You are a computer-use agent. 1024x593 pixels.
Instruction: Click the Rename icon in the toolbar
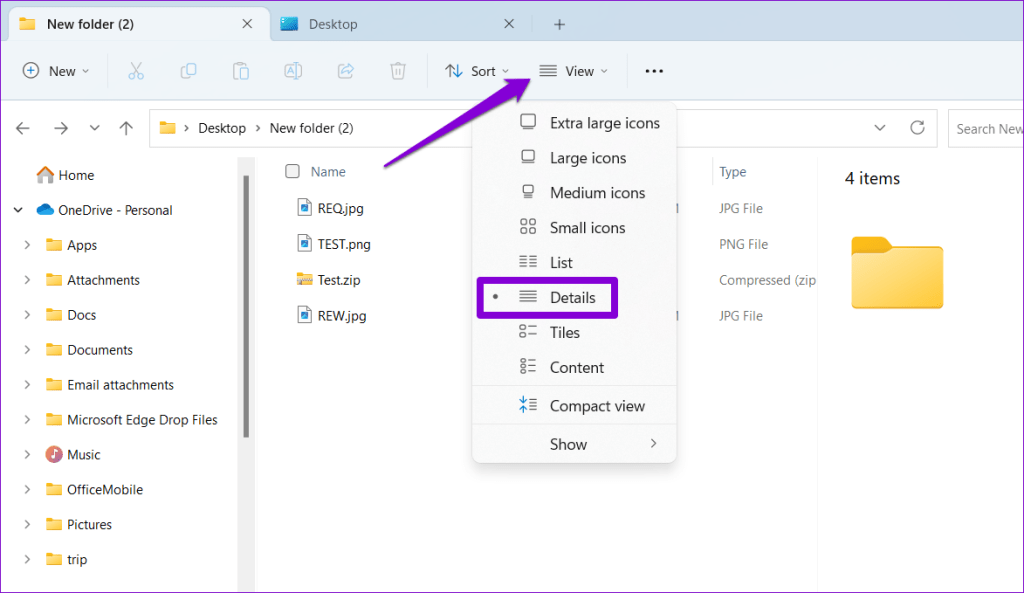(x=292, y=71)
